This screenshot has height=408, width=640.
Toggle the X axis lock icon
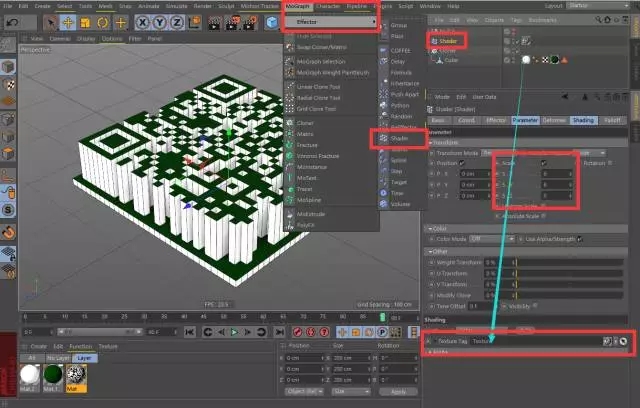click(x=144, y=21)
